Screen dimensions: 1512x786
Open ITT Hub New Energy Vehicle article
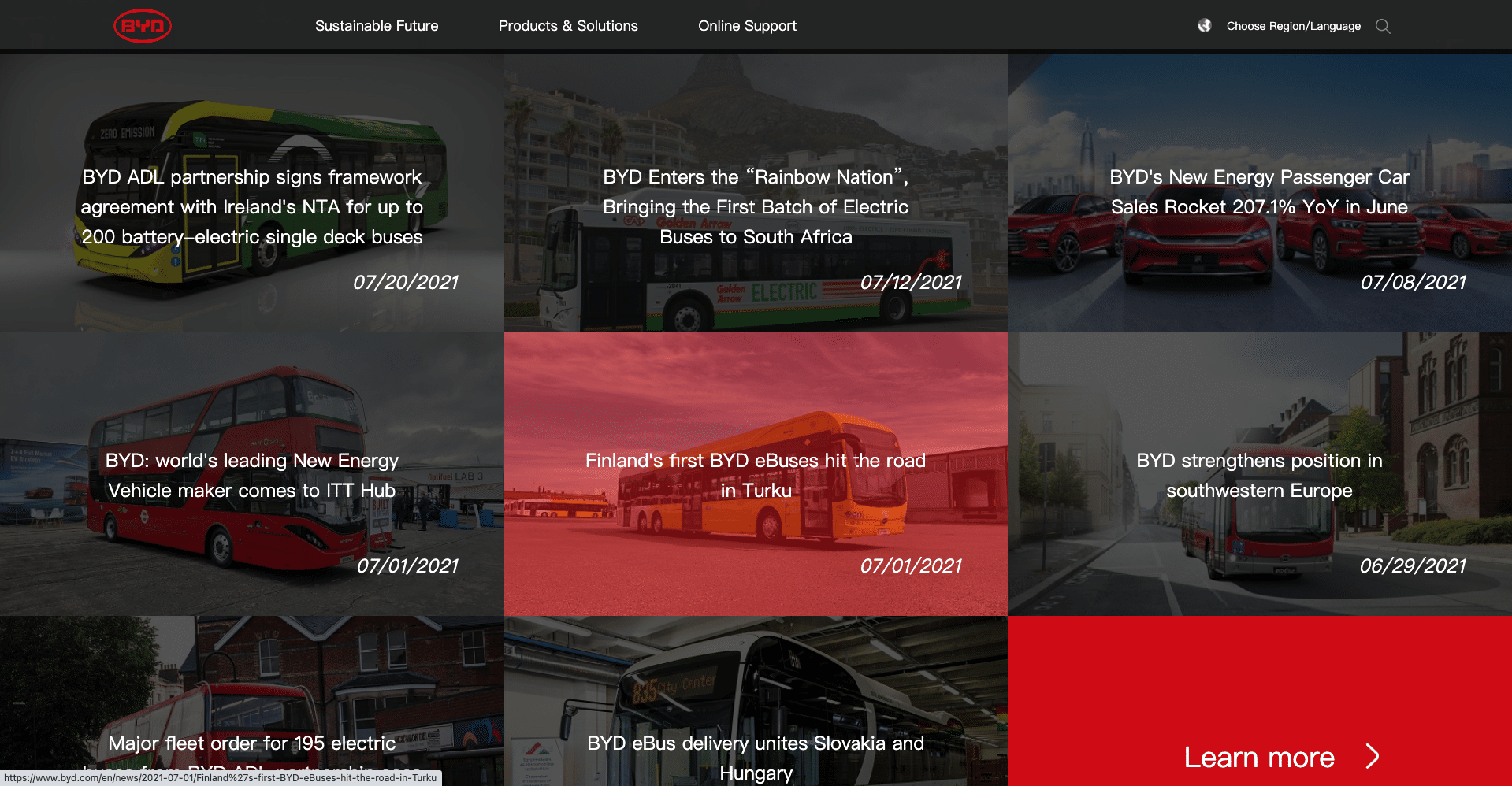click(252, 474)
